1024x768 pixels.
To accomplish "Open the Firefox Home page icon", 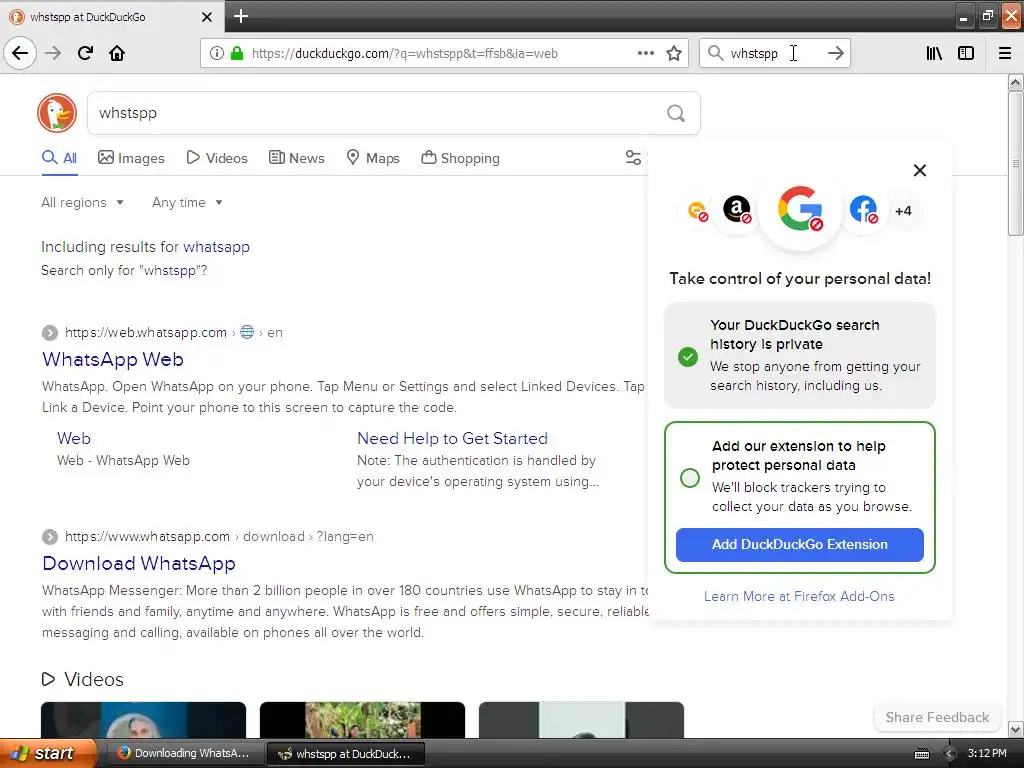I will point(117,53).
